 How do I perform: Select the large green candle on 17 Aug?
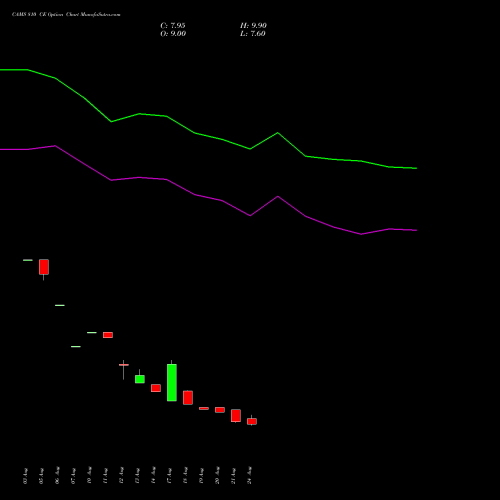click(172, 382)
